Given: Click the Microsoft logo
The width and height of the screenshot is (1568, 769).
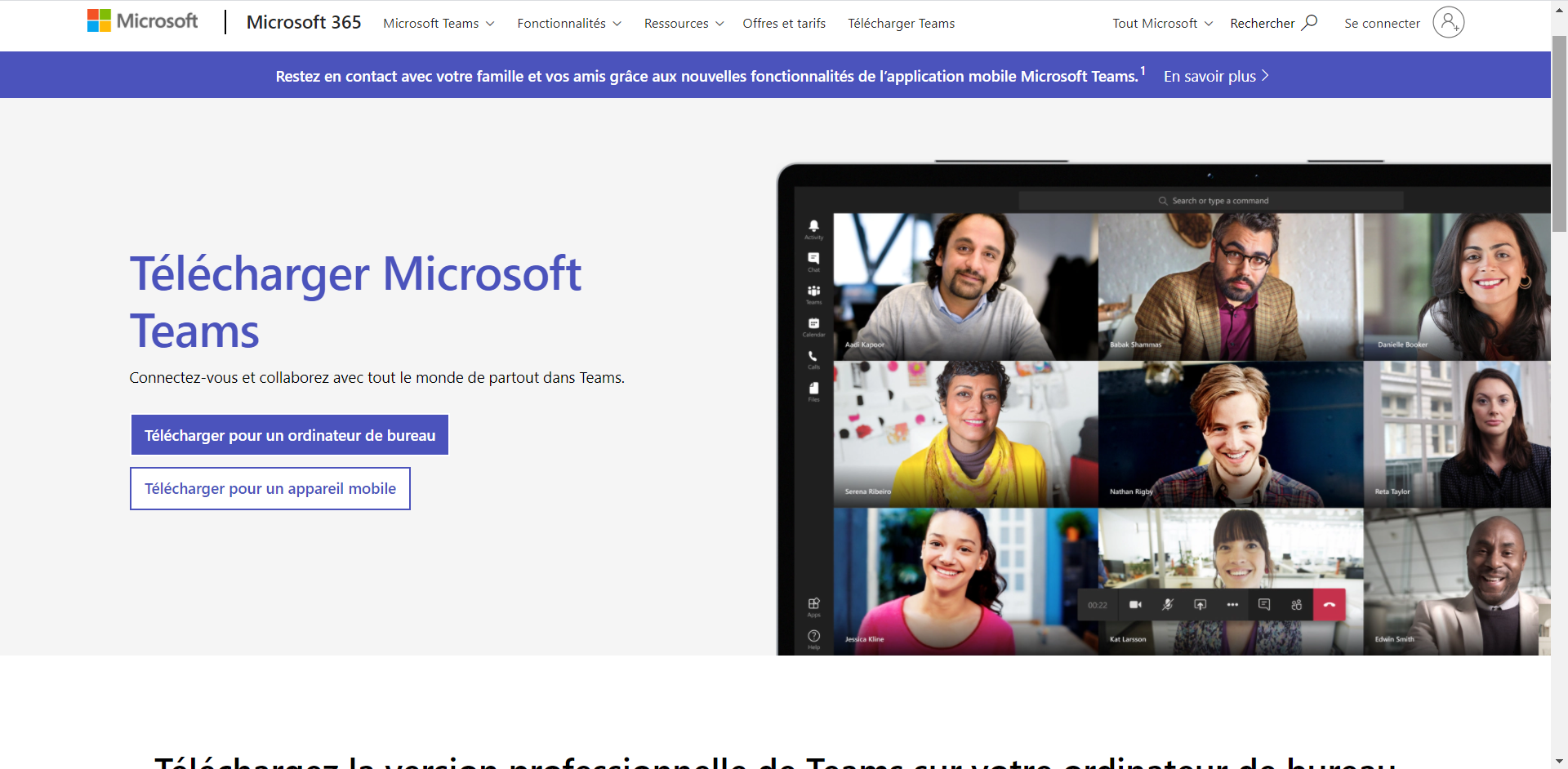Looking at the screenshot, I should tap(142, 21).
